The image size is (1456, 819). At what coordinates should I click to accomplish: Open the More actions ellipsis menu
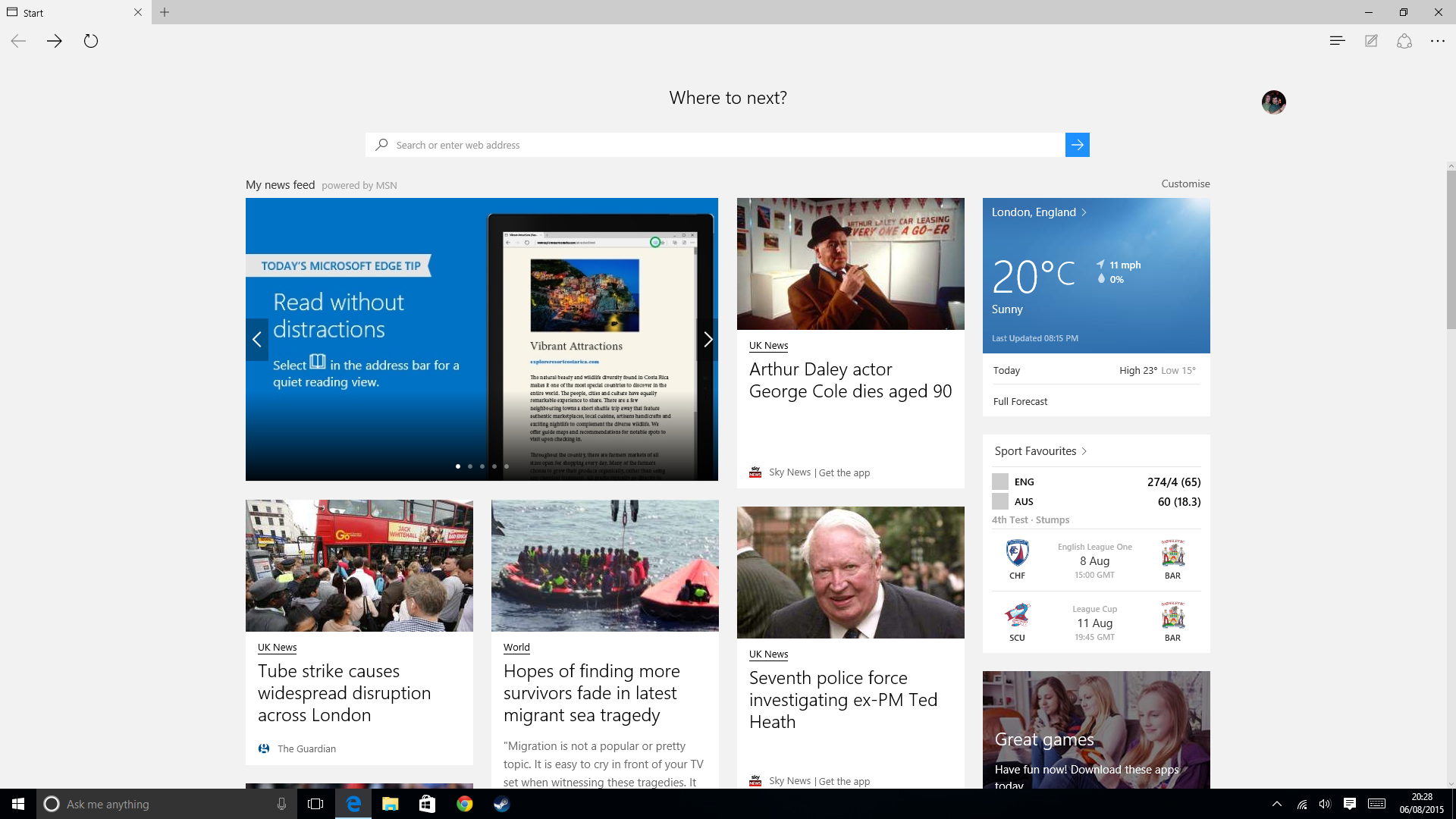click(x=1438, y=41)
